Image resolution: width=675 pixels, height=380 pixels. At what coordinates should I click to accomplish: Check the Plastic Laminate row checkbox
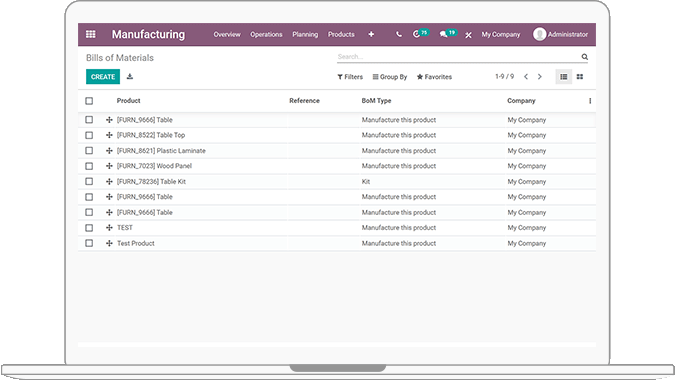[89, 151]
